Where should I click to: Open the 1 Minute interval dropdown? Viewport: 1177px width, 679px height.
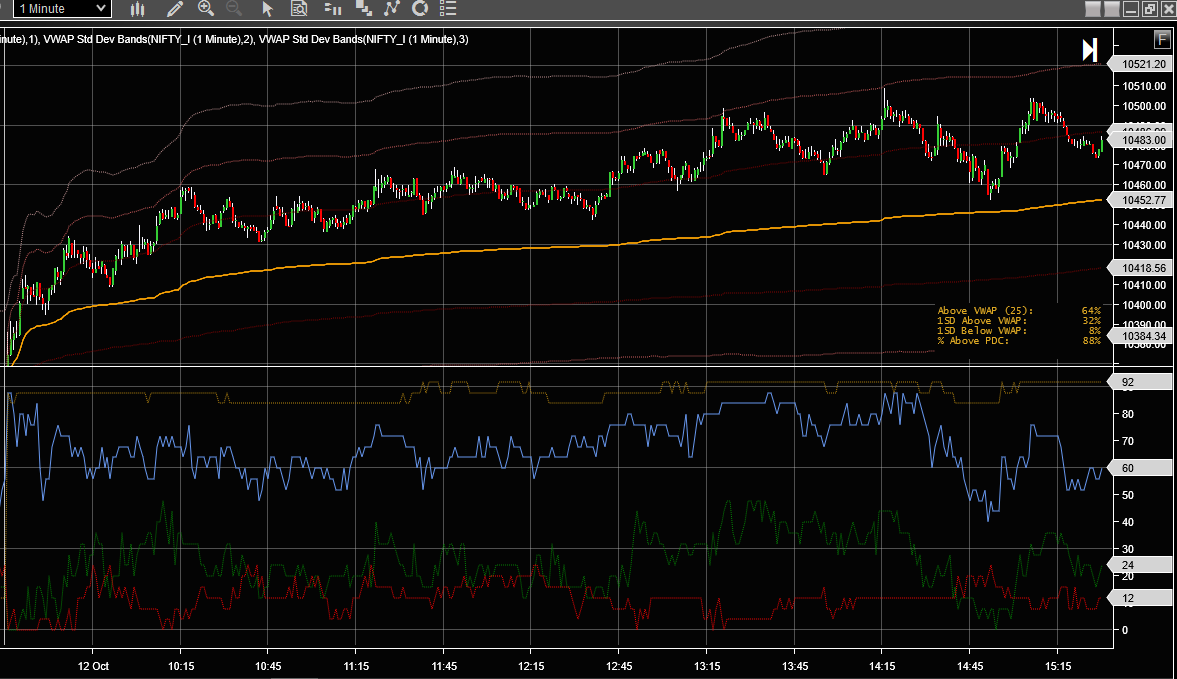62,9
